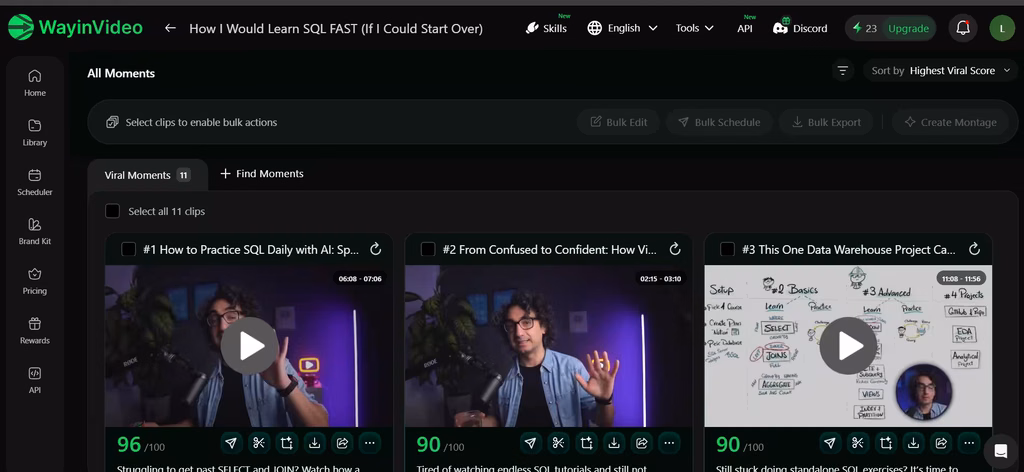This screenshot has height=472, width=1024.
Task: Switch to the Viral Moments tab
Action: (x=148, y=175)
